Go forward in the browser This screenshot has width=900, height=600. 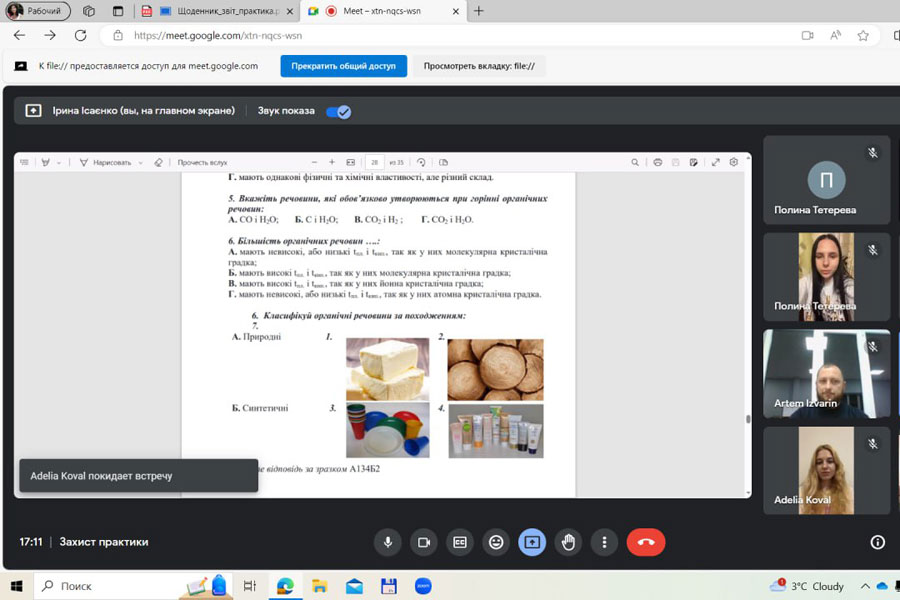(50, 36)
